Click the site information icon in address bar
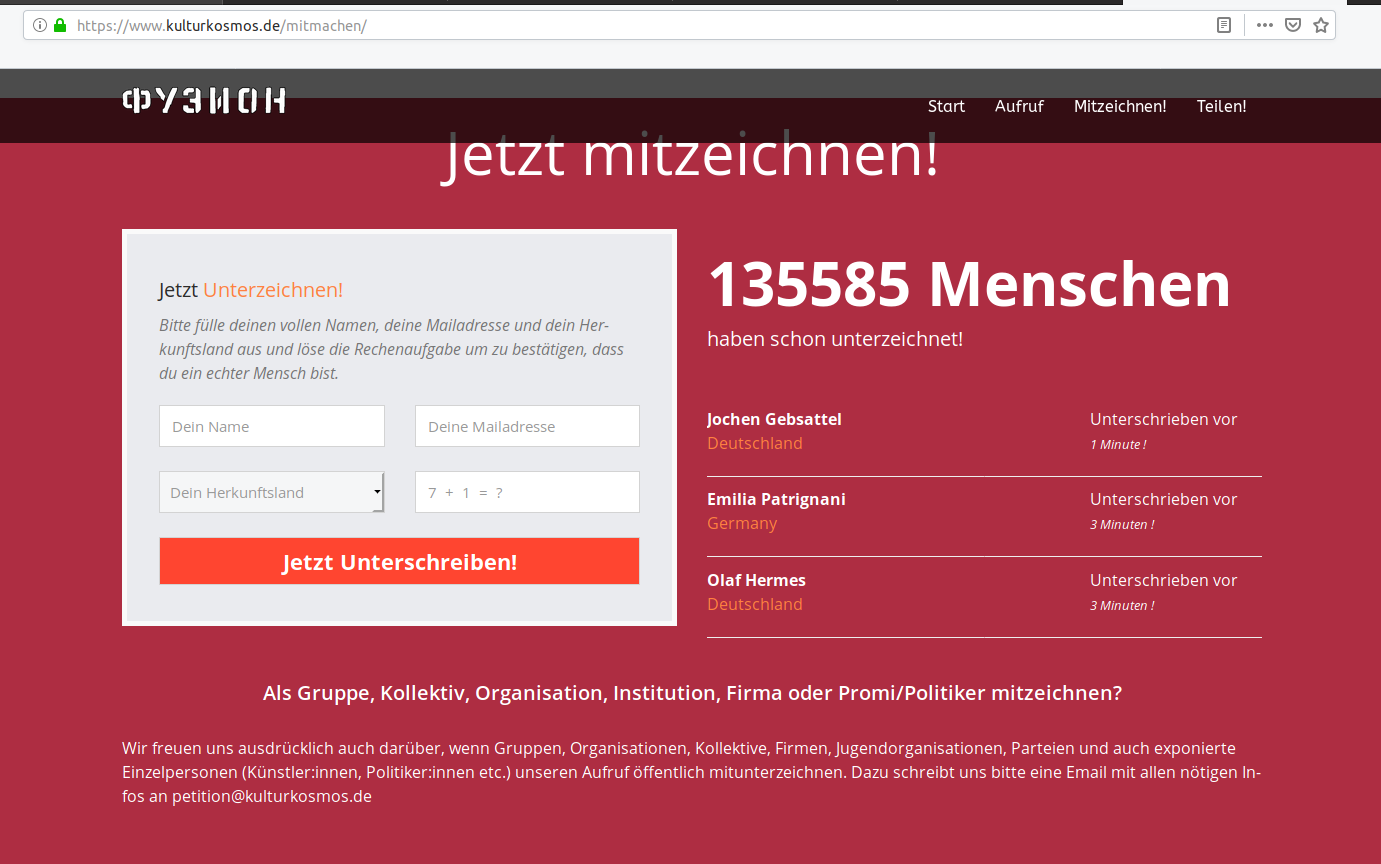1381x864 pixels. tap(40, 25)
